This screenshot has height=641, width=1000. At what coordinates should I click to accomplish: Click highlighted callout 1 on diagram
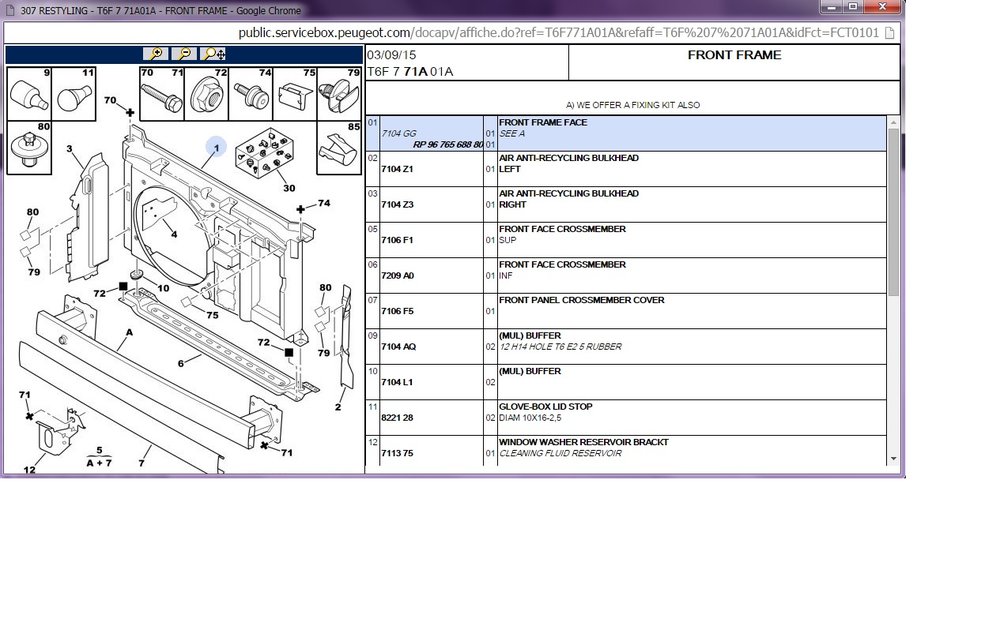[x=216, y=148]
